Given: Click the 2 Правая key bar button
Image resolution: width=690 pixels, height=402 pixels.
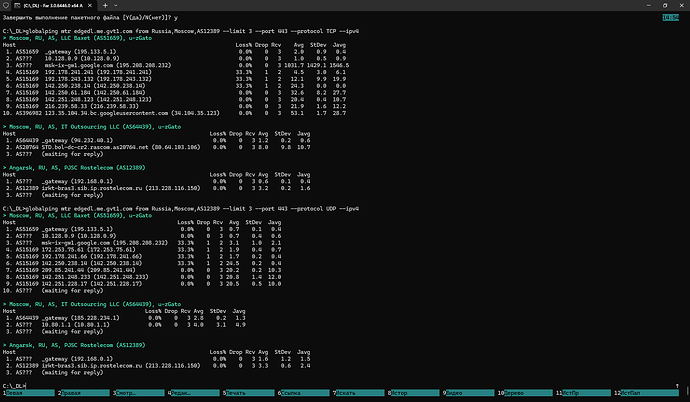Looking at the screenshot, I should [x=85, y=393].
